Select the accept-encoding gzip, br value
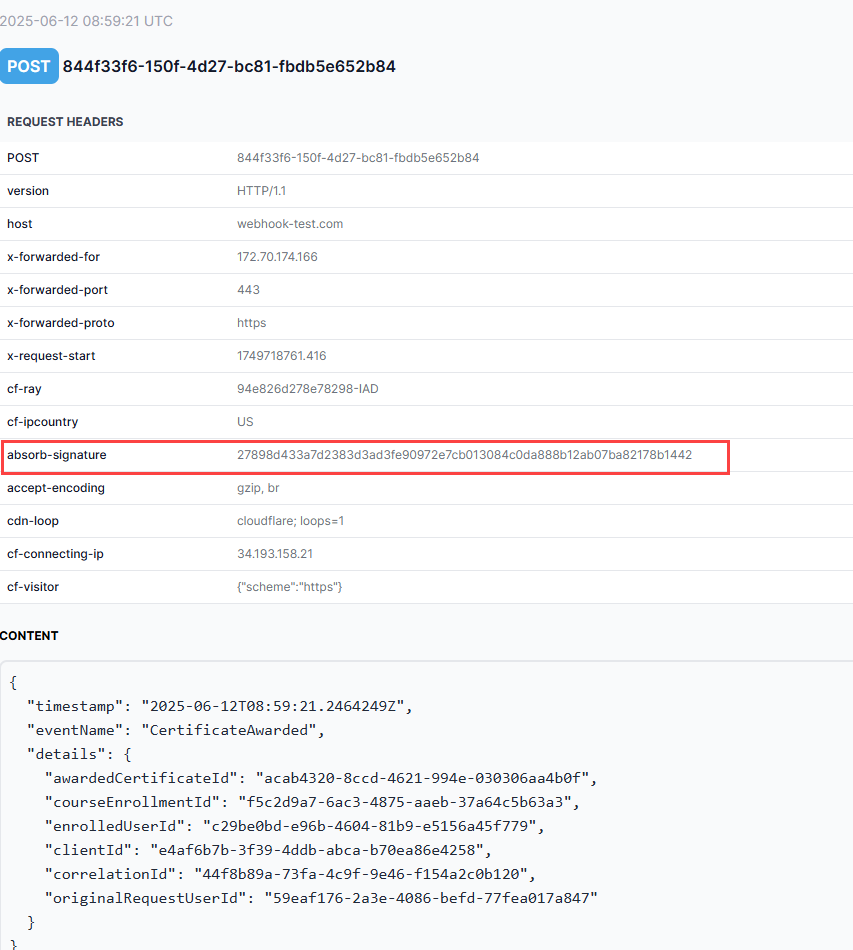The width and height of the screenshot is (853, 950). pyautogui.click(x=256, y=488)
